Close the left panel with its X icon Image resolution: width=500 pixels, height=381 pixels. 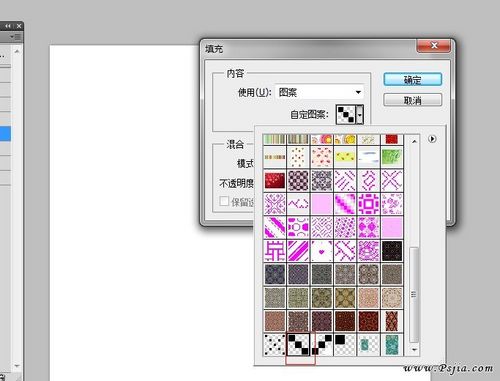(19, 26)
